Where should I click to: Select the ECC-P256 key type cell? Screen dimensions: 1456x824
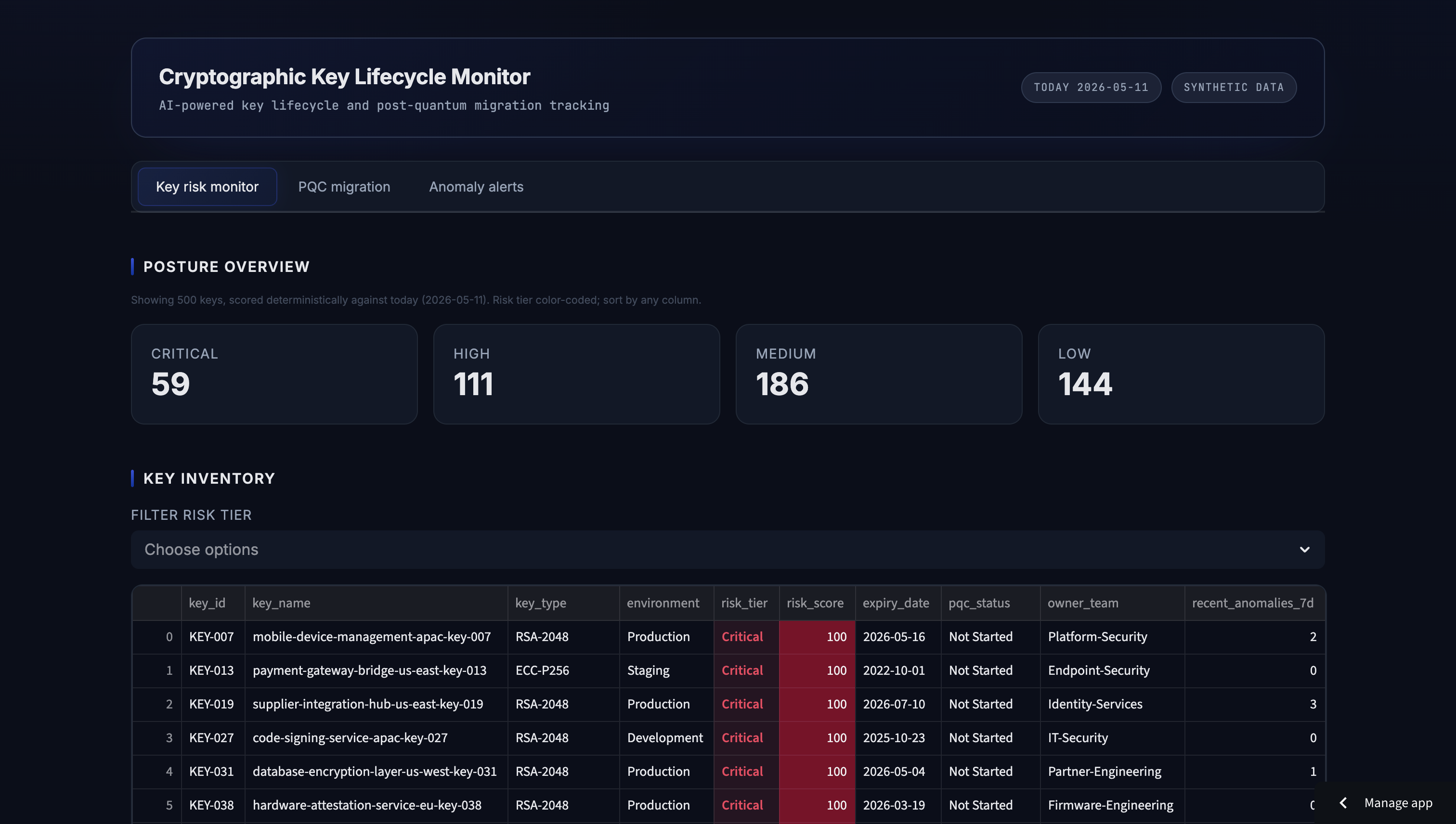[563, 670]
